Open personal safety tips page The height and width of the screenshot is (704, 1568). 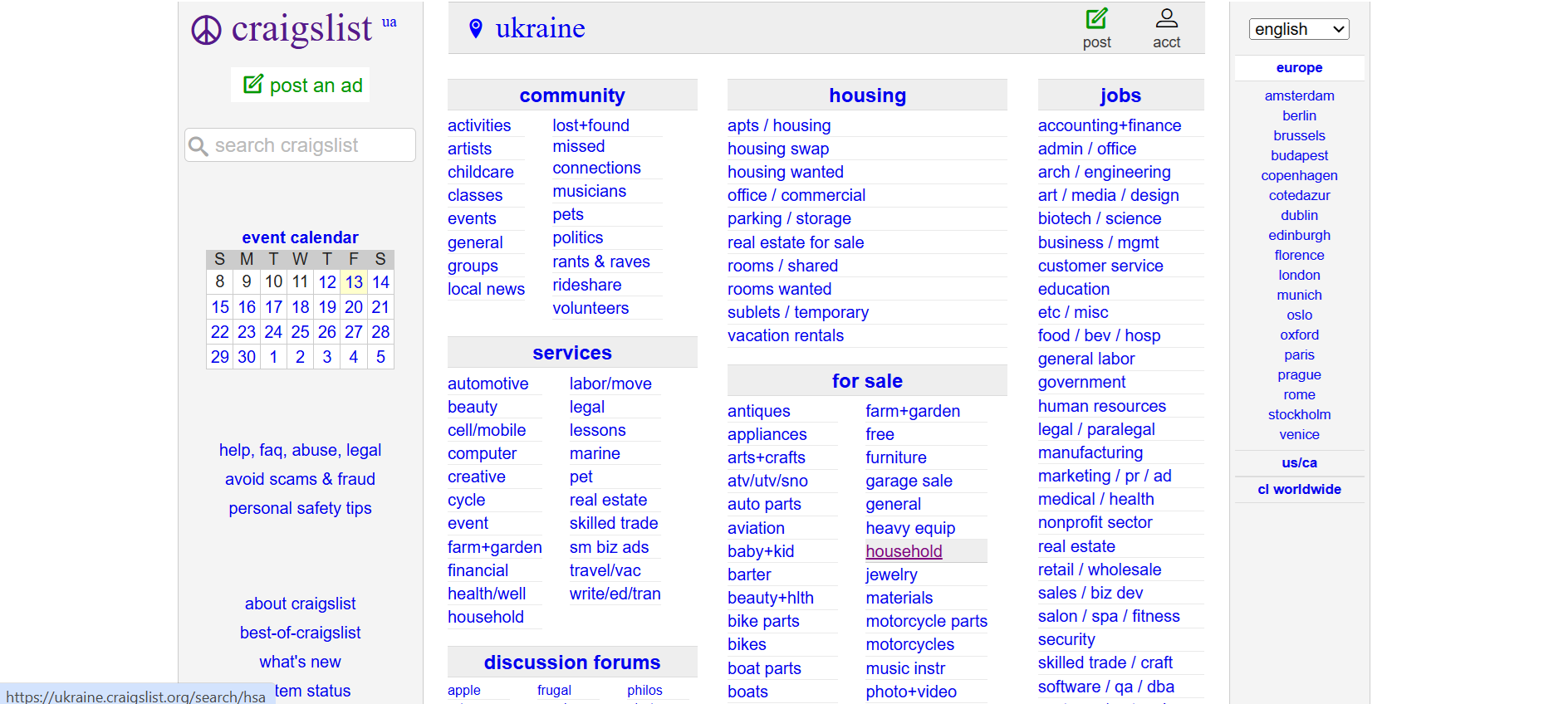pos(300,508)
